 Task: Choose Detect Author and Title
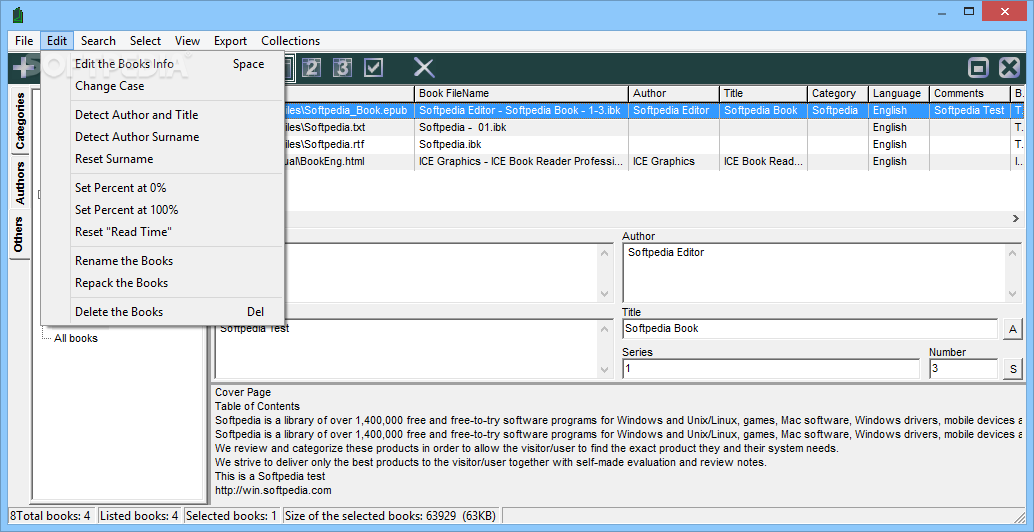(x=163, y=115)
